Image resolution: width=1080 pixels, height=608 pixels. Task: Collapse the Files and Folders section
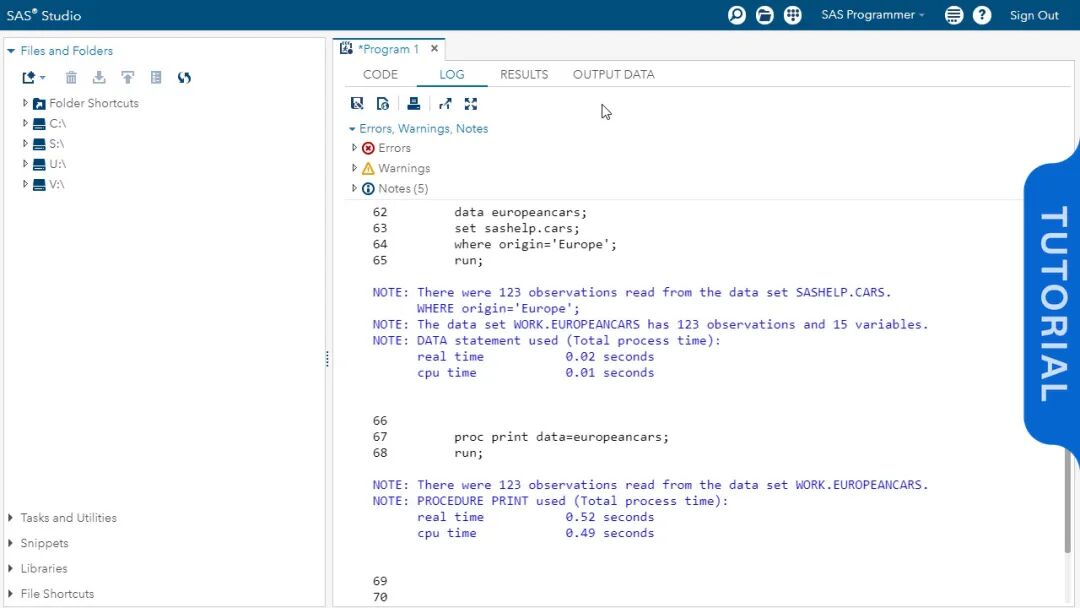pos(10,51)
